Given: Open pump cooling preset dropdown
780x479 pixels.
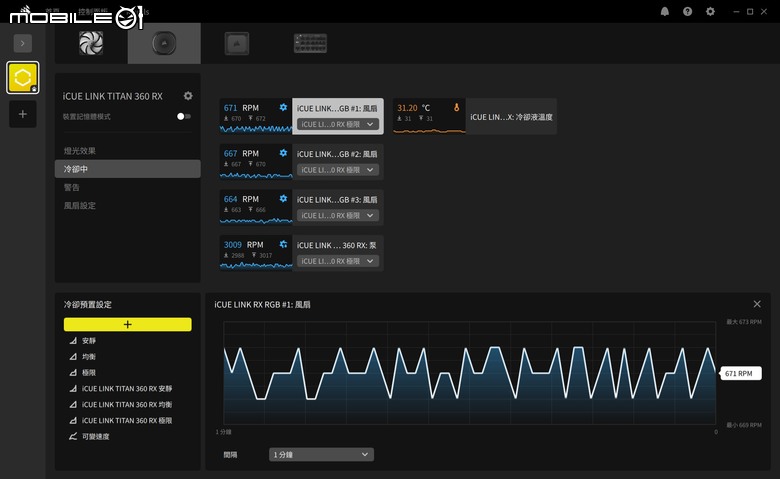Looking at the screenshot, I should [338, 261].
